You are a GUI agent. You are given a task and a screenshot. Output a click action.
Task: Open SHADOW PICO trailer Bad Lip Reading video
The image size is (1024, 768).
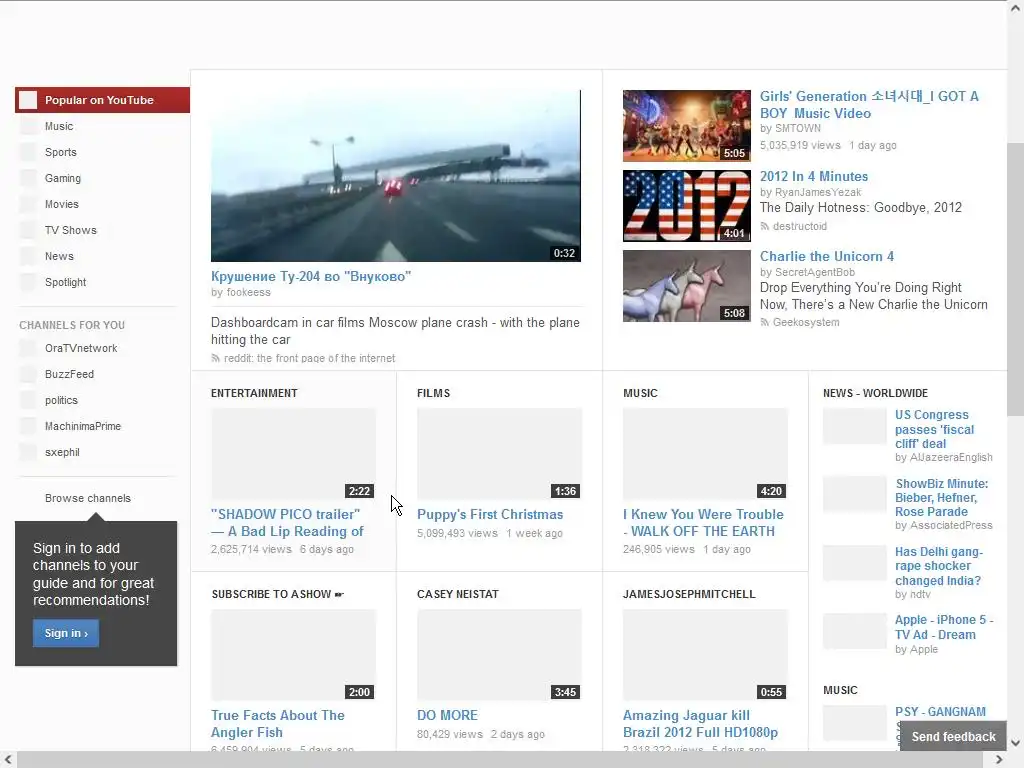[287, 523]
